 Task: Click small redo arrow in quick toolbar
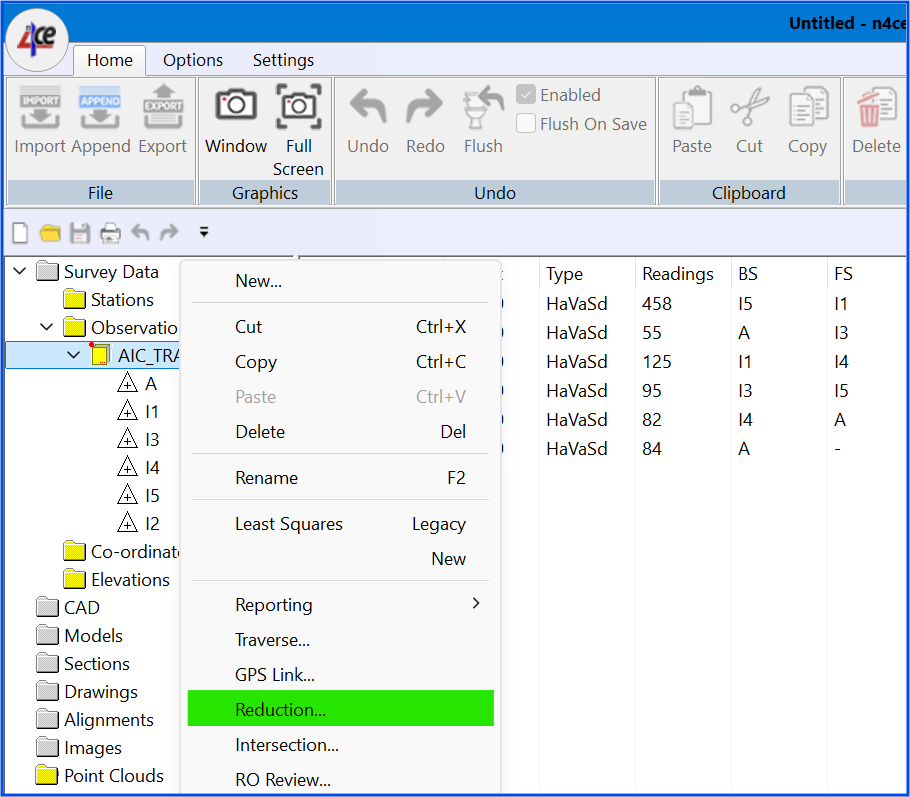169,232
